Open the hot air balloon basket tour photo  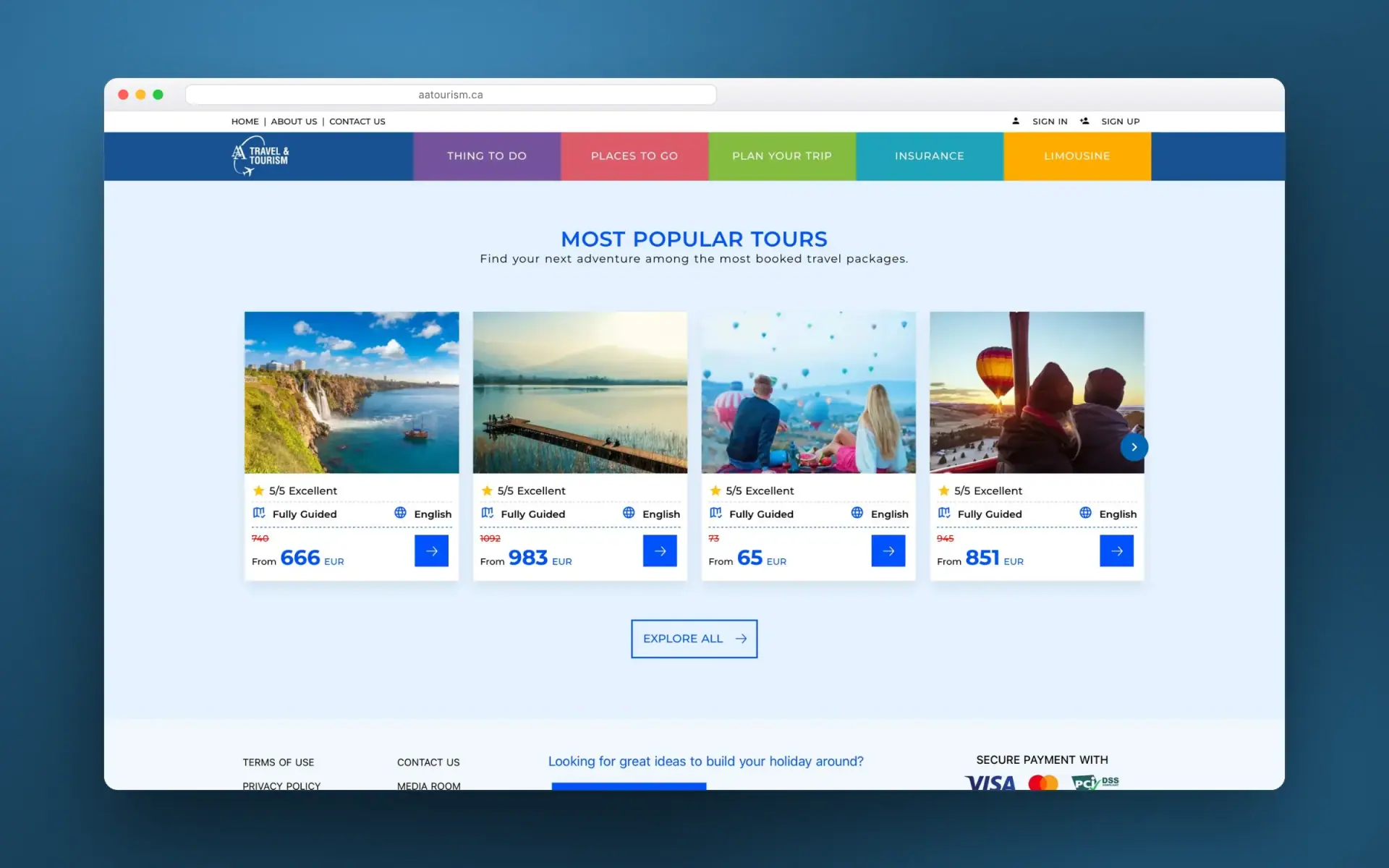pyautogui.click(x=1037, y=392)
